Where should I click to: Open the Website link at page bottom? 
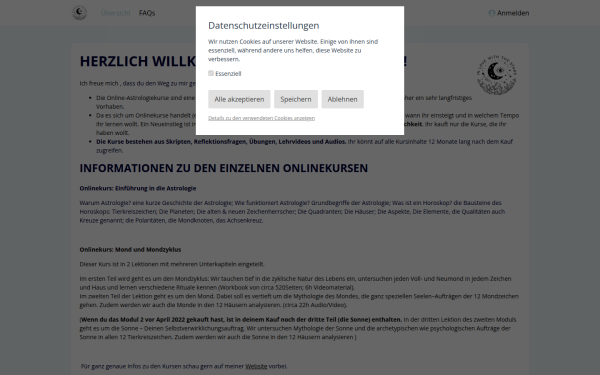(x=256, y=366)
